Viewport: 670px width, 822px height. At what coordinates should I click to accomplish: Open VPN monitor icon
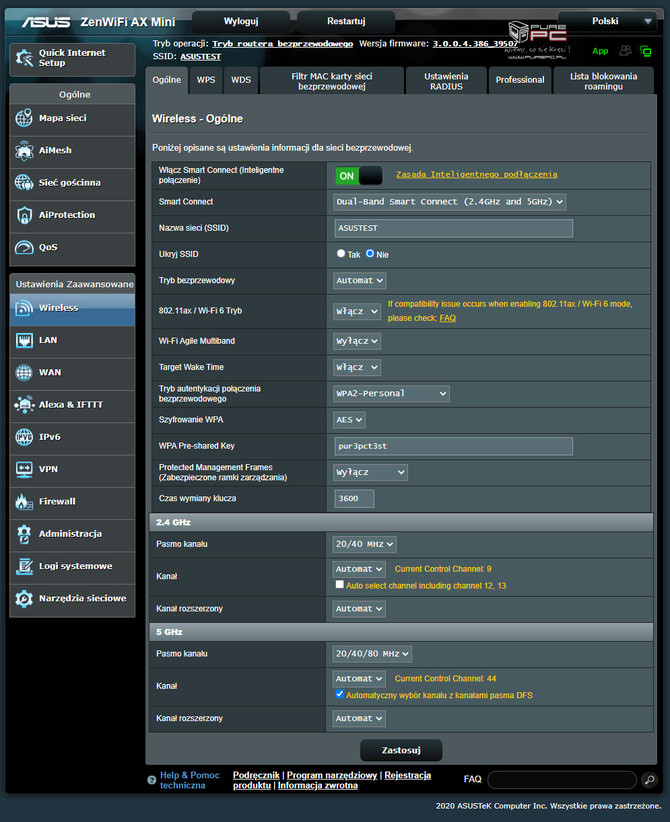click(x=24, y=469)
